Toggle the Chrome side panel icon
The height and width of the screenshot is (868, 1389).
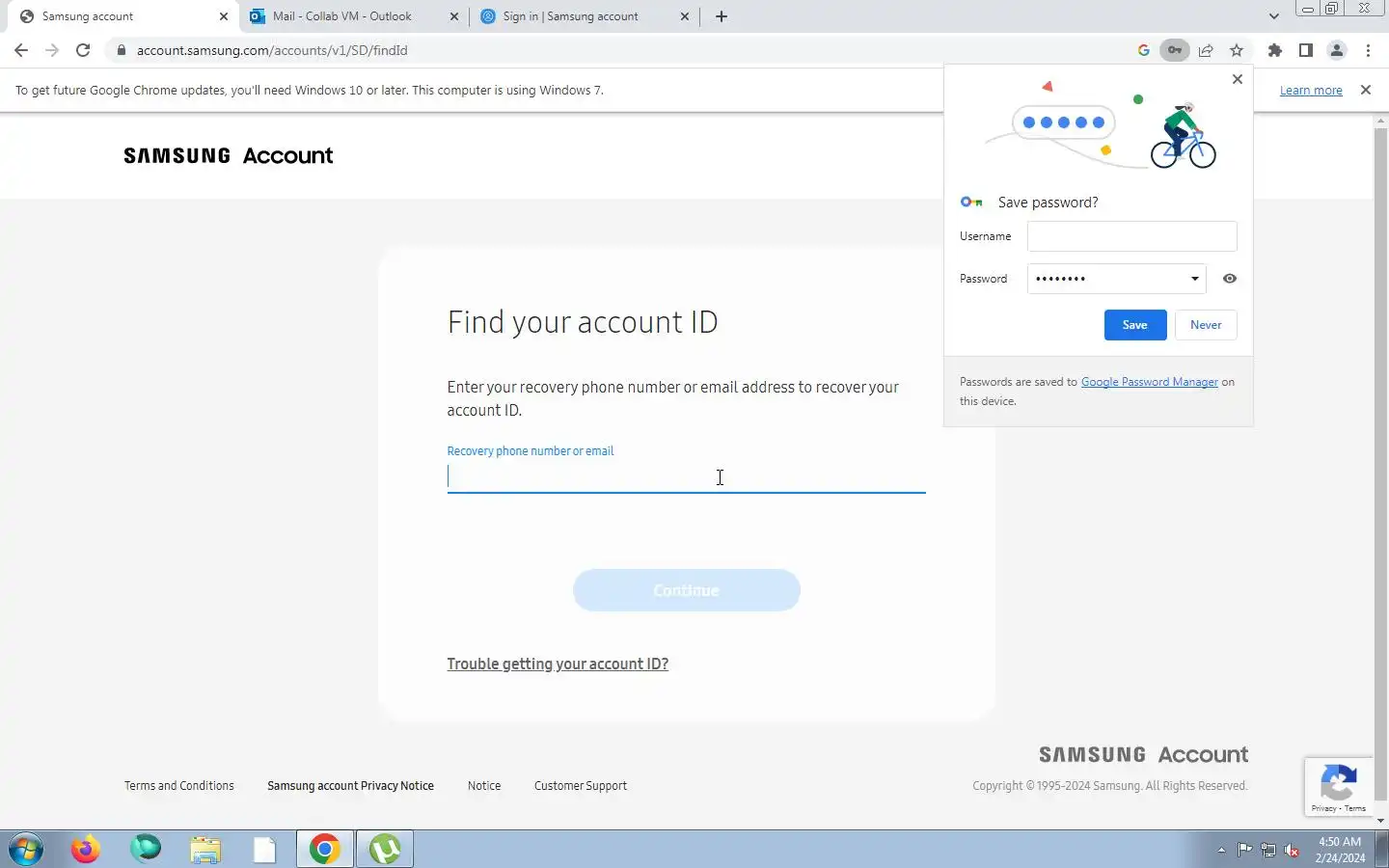point(1306,50)
